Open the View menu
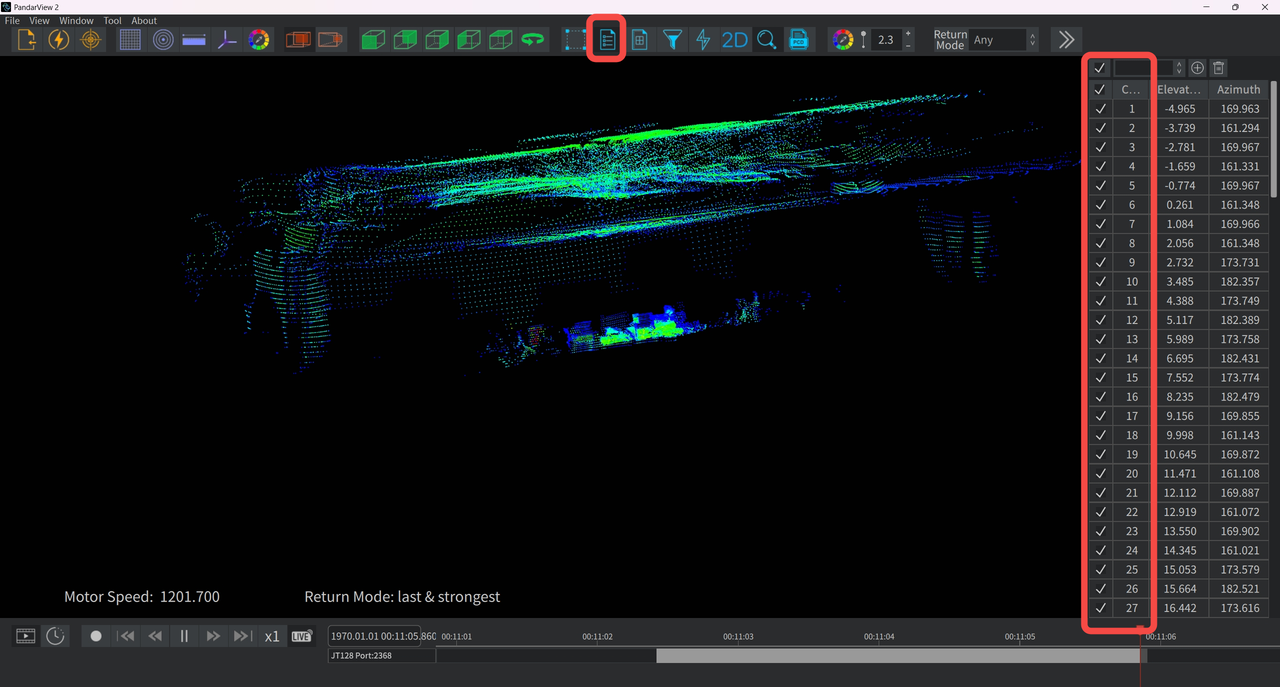This screenshot has width=1280, height=687. (x=39, y=20)
